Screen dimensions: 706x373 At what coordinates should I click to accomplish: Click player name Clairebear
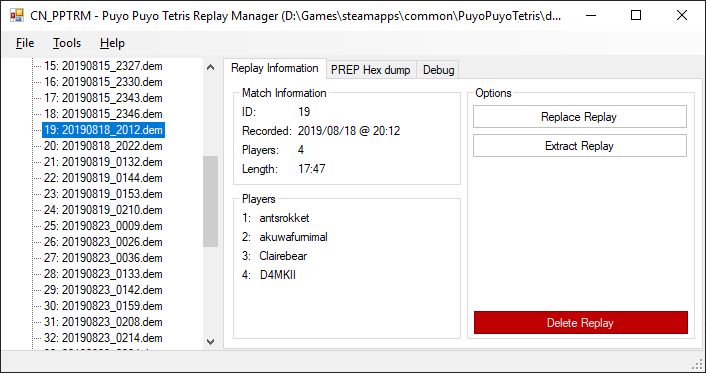(x=283, y=256)
